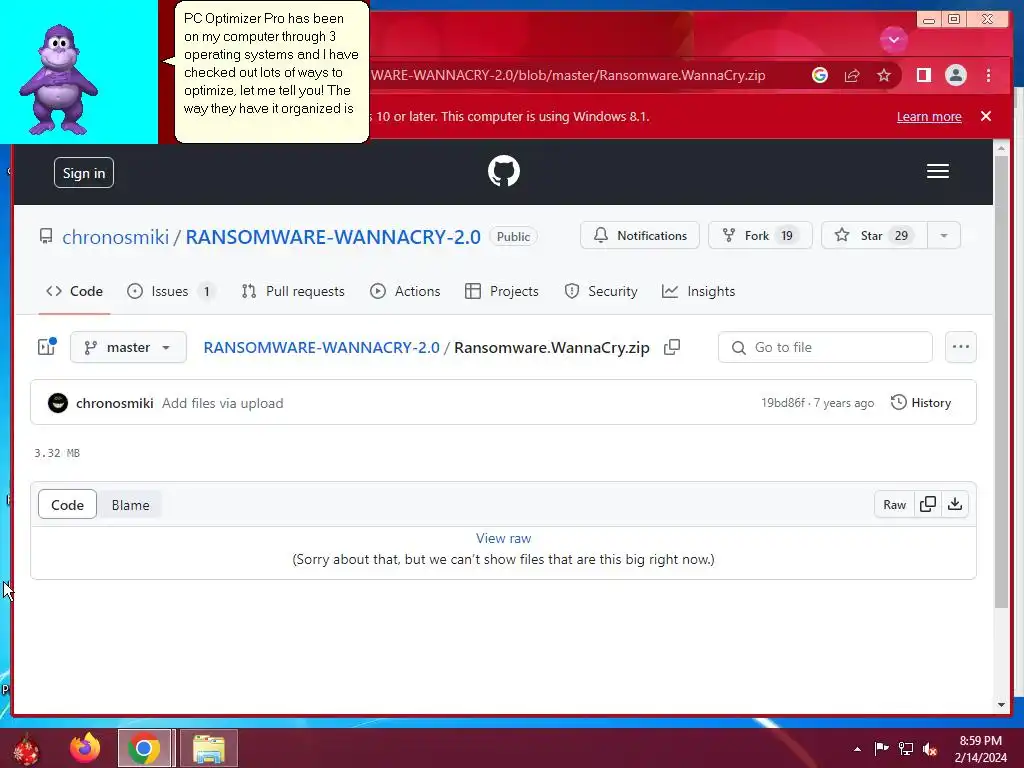Click the Chrome taskbar icon

tap(144, 748)
